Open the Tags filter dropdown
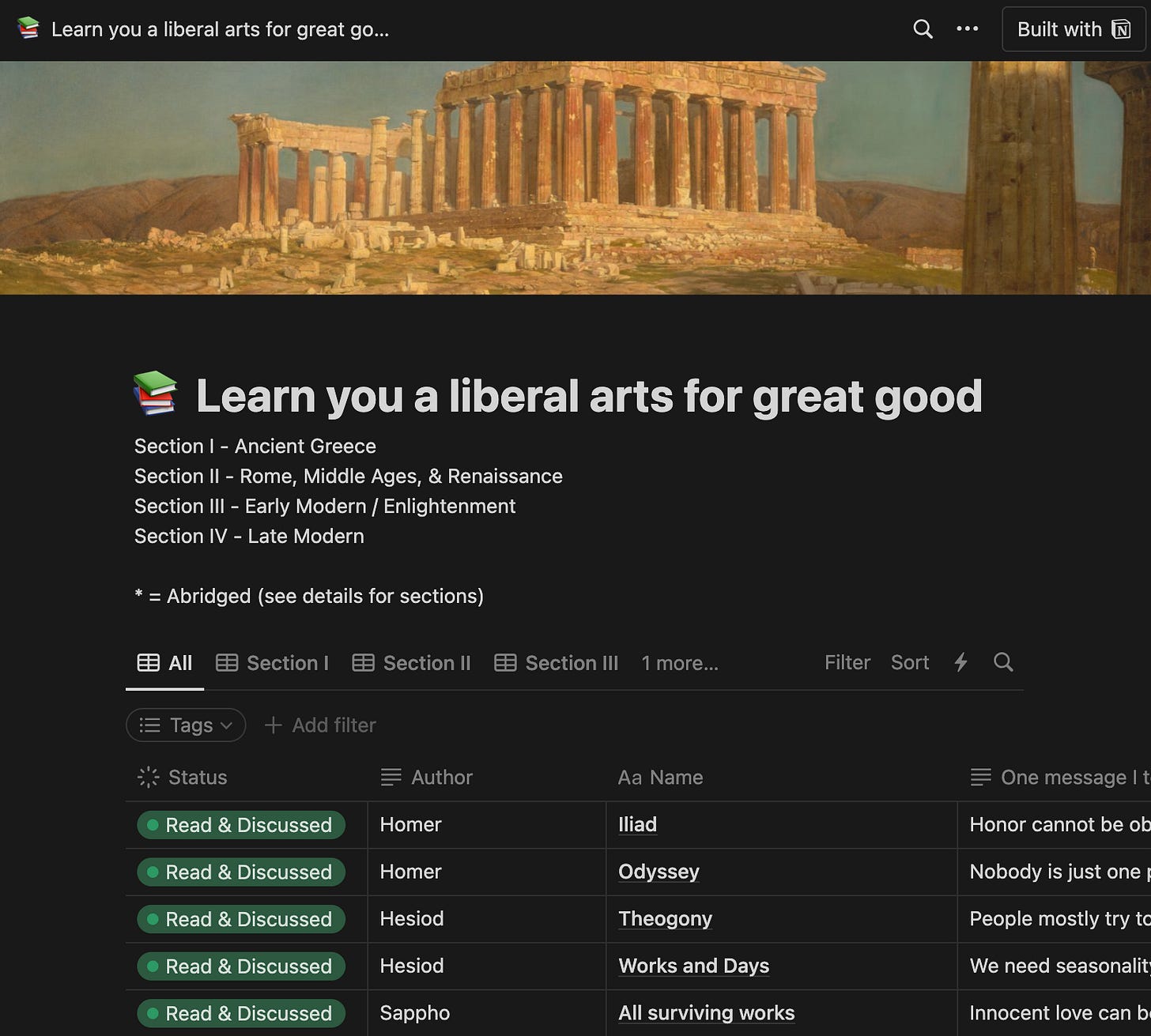This screenshot has width=1151, height=1036. tap(186, 725)
